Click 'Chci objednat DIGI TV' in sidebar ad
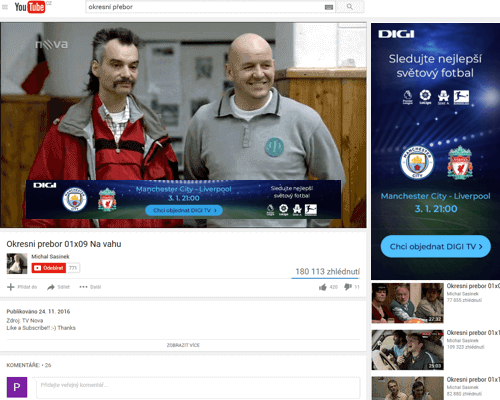The width and height of the screenshot is (500, 400). coord(436,247)
